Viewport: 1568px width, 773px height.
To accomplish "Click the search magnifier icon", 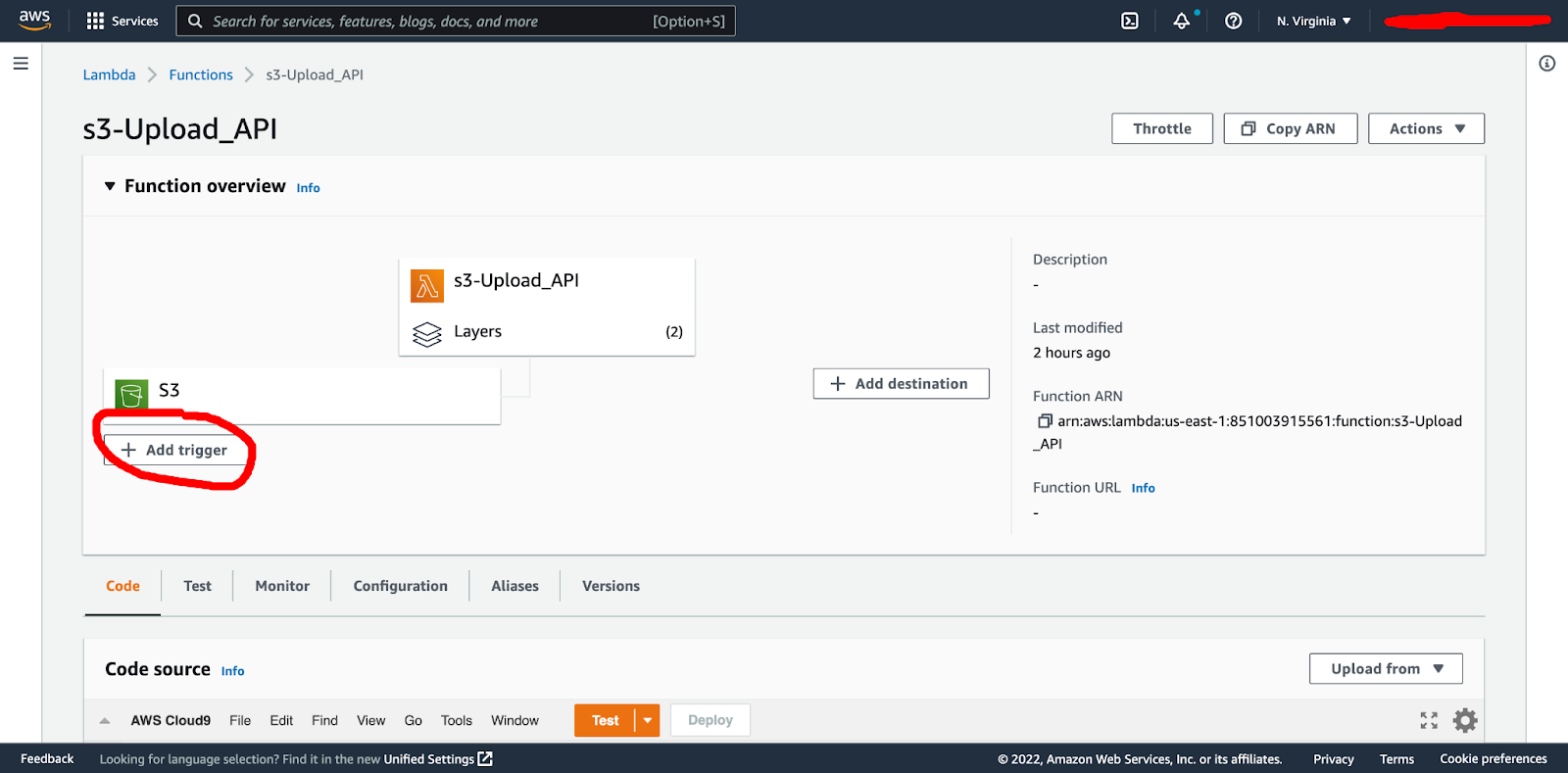I will [195, 21].
